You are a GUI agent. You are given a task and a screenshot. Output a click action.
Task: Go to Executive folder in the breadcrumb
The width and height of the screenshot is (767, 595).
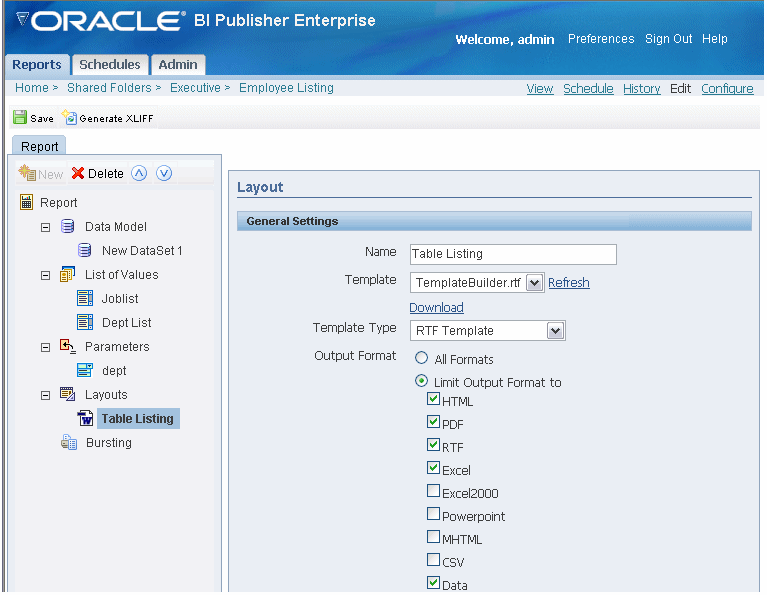[195, 88]
